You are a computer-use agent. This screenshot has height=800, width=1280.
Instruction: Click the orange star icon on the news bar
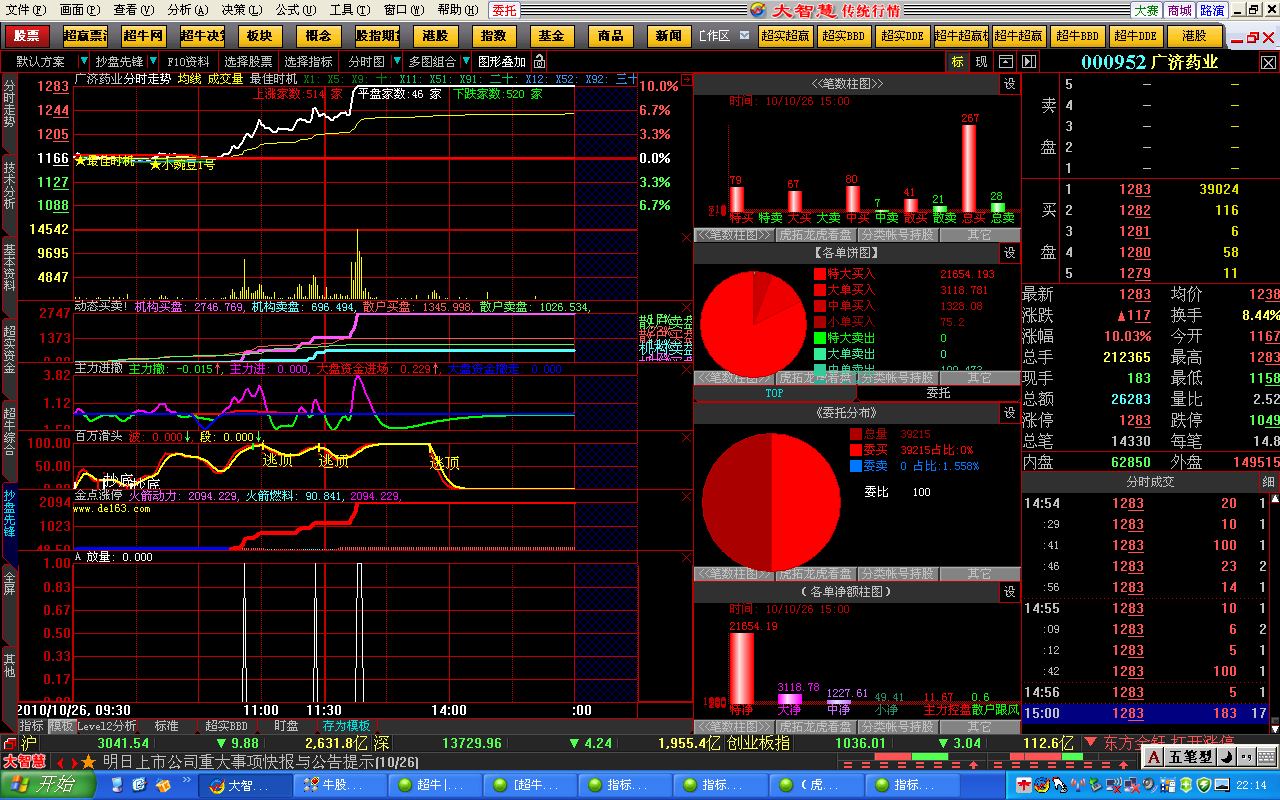[88, 762]
